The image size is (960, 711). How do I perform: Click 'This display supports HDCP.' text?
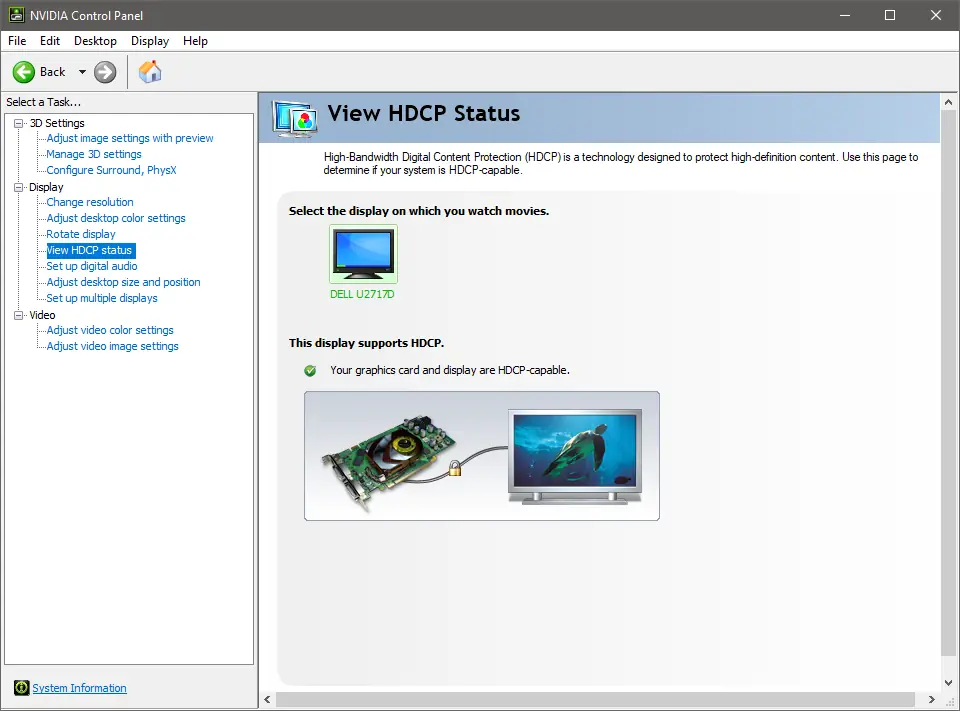367,343
